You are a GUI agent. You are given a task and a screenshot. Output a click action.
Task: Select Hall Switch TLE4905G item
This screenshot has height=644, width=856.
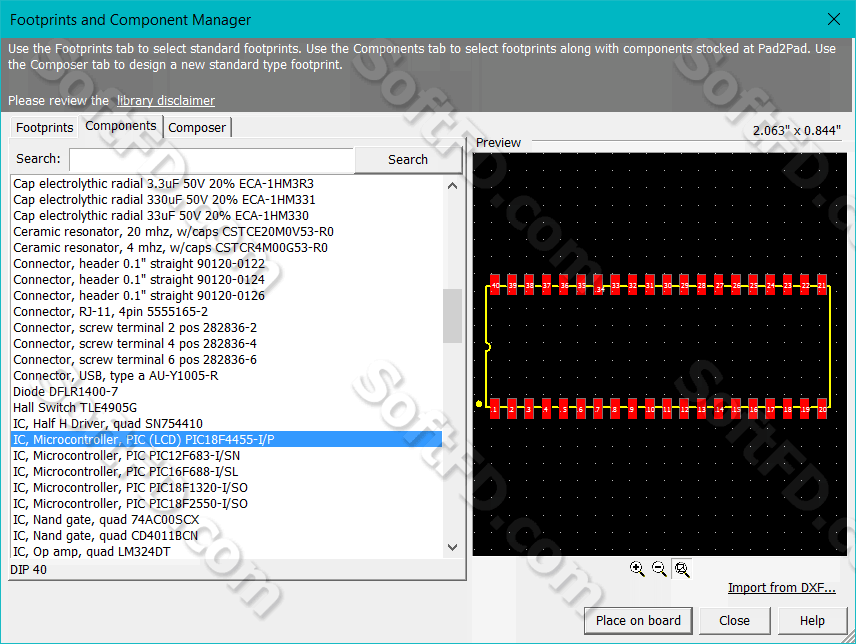pos(227,408)
